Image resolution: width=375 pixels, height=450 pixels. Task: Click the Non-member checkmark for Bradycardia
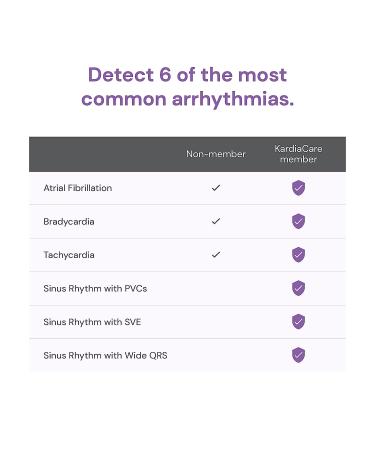(x=216, y=221)
